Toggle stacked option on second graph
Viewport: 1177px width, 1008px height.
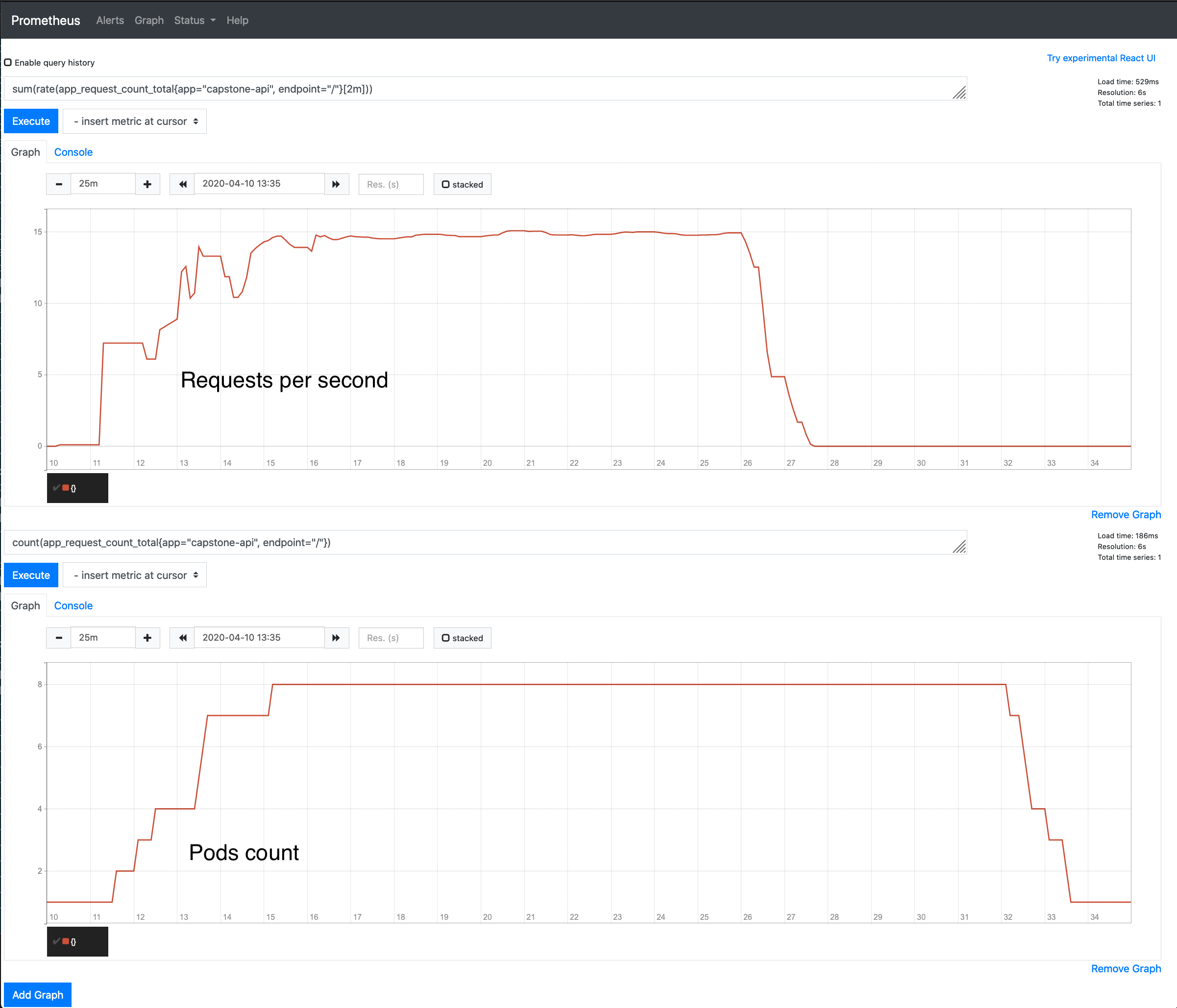(x=462, y=638)
